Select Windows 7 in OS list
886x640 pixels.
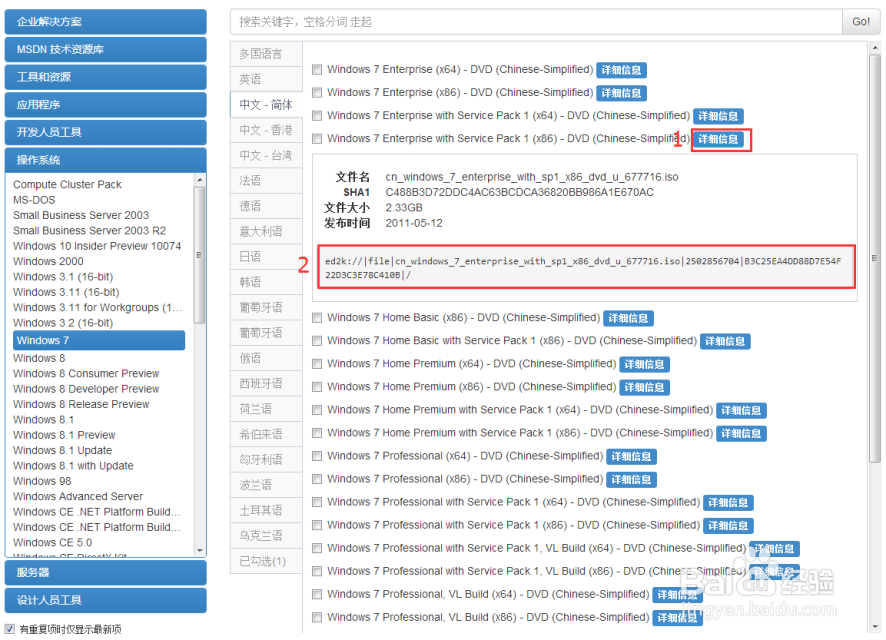pos(99,340)
